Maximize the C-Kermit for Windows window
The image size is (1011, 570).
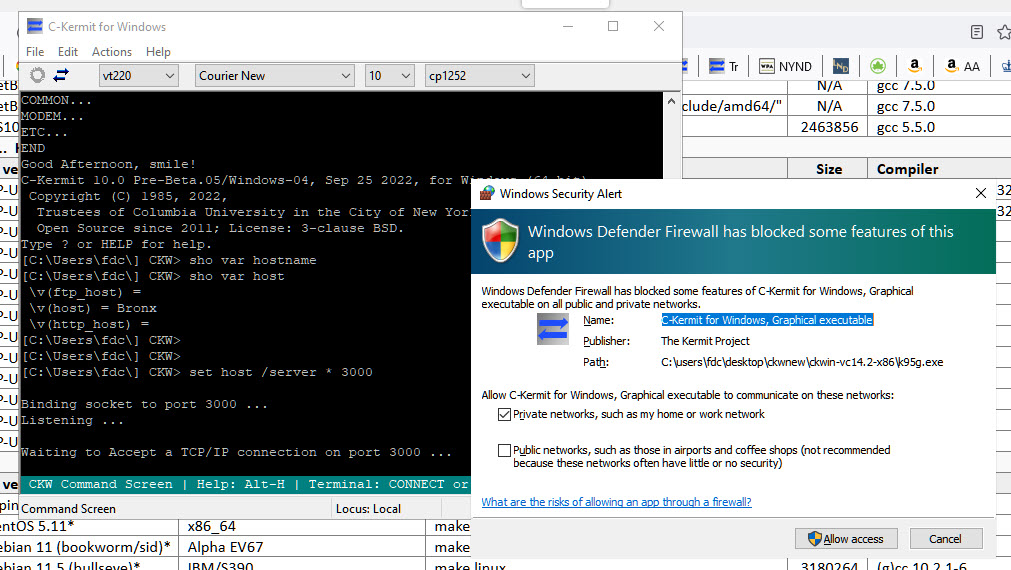tap(613, 26)
